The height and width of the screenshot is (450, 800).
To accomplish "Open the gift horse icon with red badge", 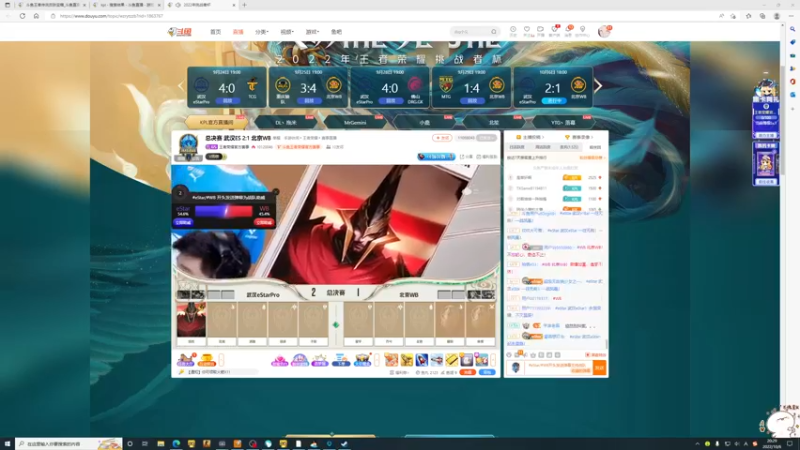I will click(x=186, y=360).
